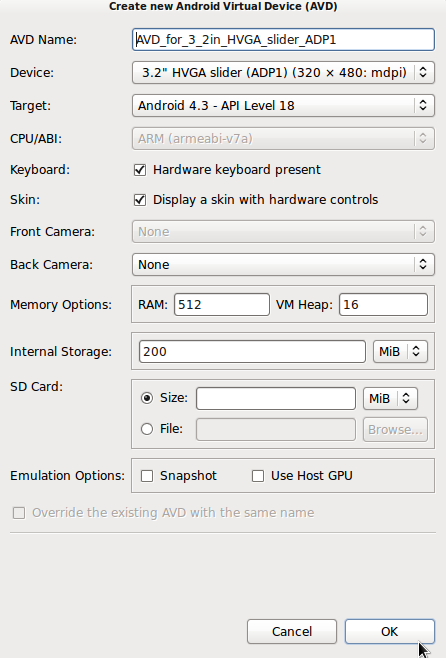Toggle Display a skin with hardware controls
This screenshot has height=658, width=446.
click(140, 200)
